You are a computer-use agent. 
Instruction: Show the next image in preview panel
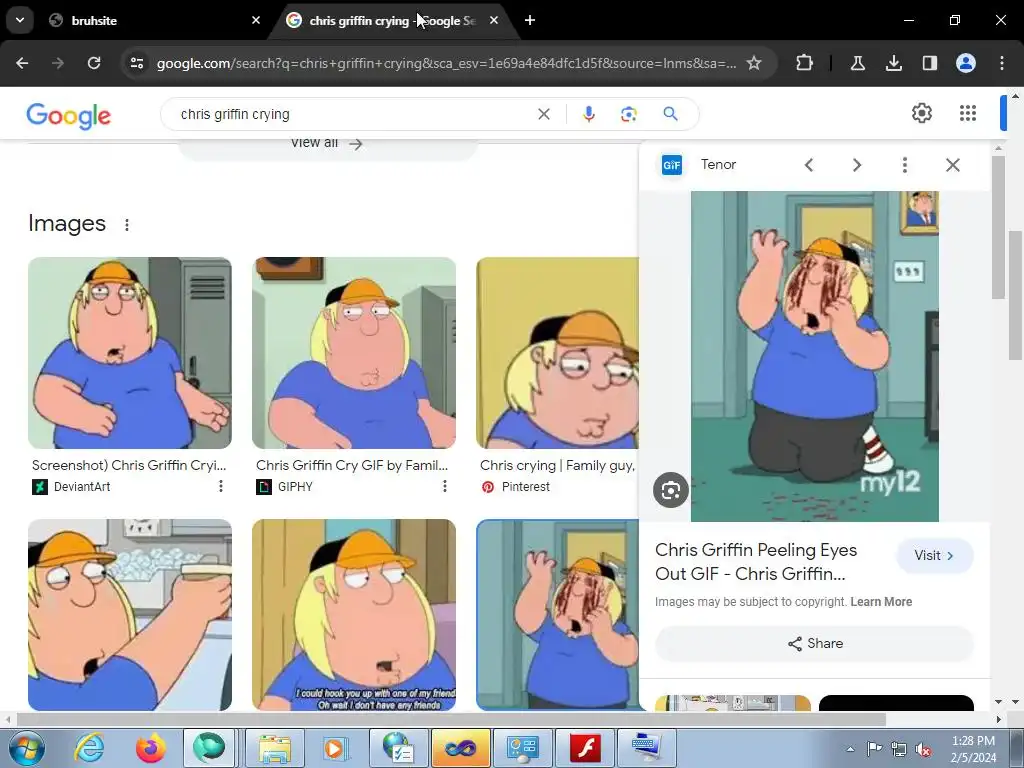tap(857, 165)
